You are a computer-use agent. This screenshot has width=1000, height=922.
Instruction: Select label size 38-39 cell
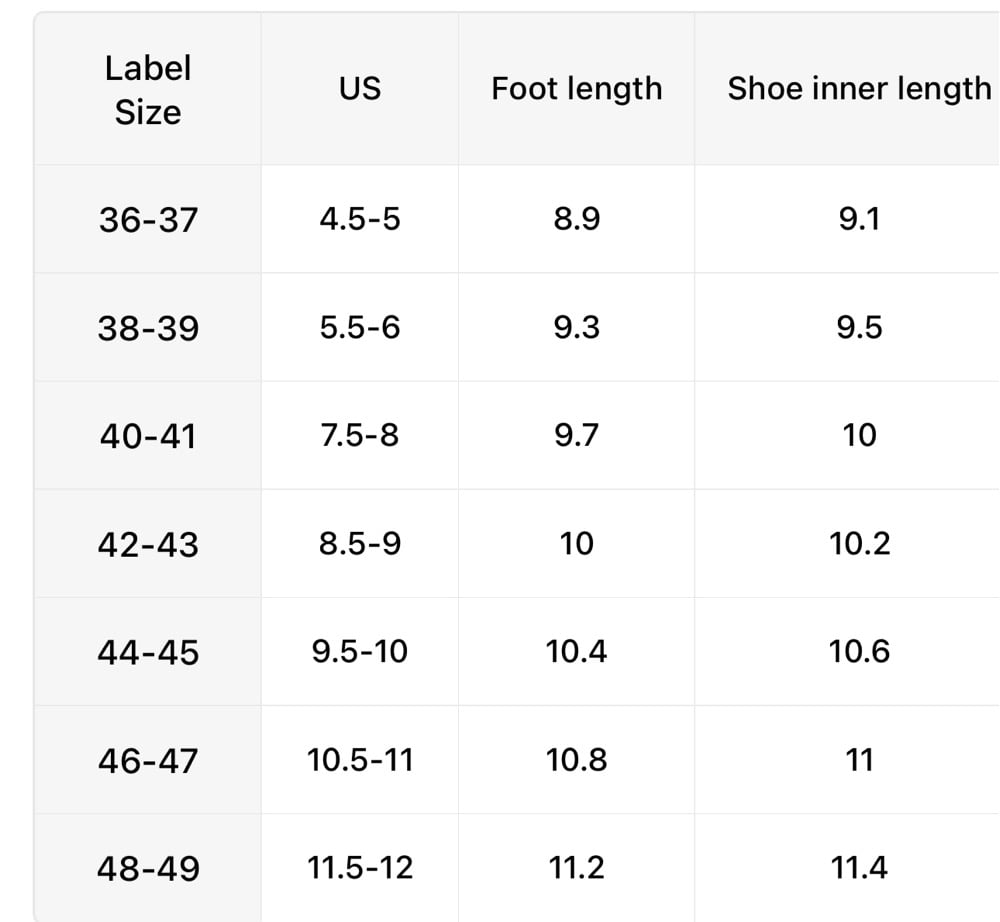148,328
